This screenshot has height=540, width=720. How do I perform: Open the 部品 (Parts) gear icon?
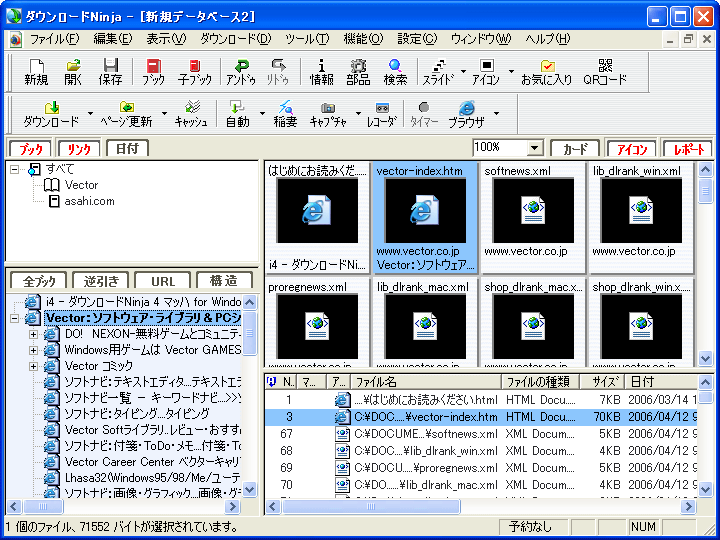click(x=358, y=72)
